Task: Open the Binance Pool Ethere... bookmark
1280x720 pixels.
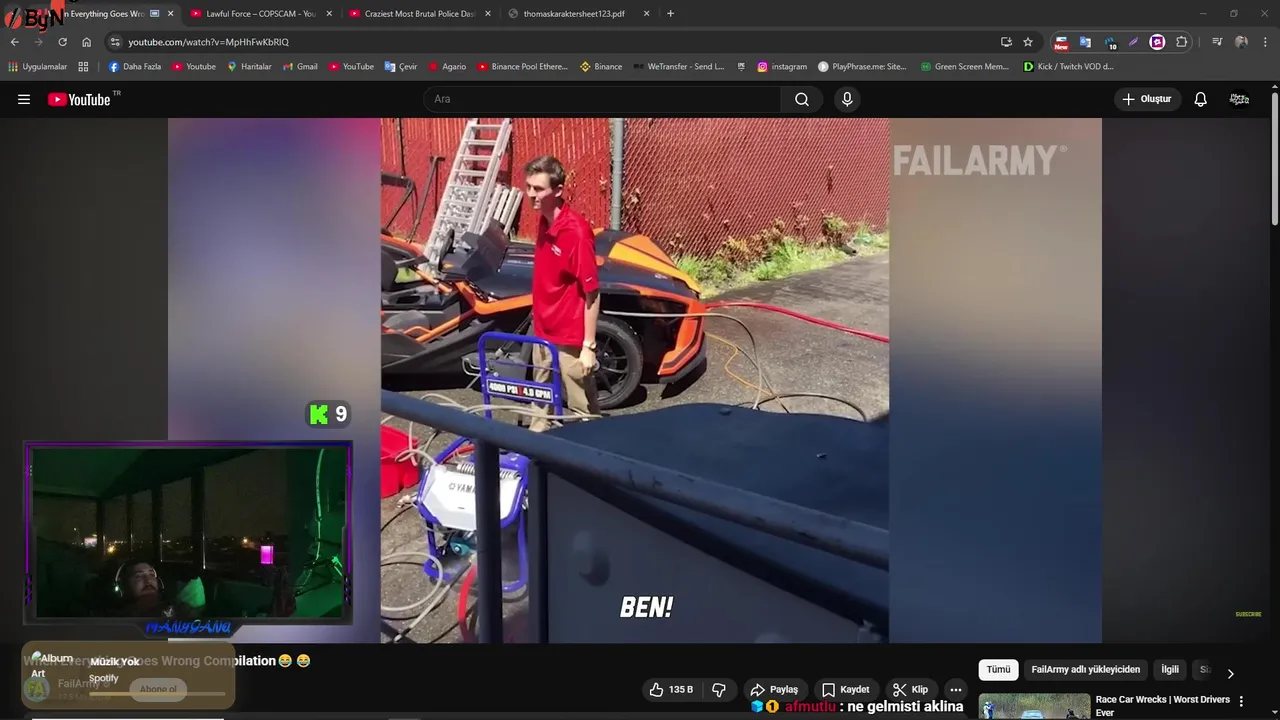Action: 522,67
